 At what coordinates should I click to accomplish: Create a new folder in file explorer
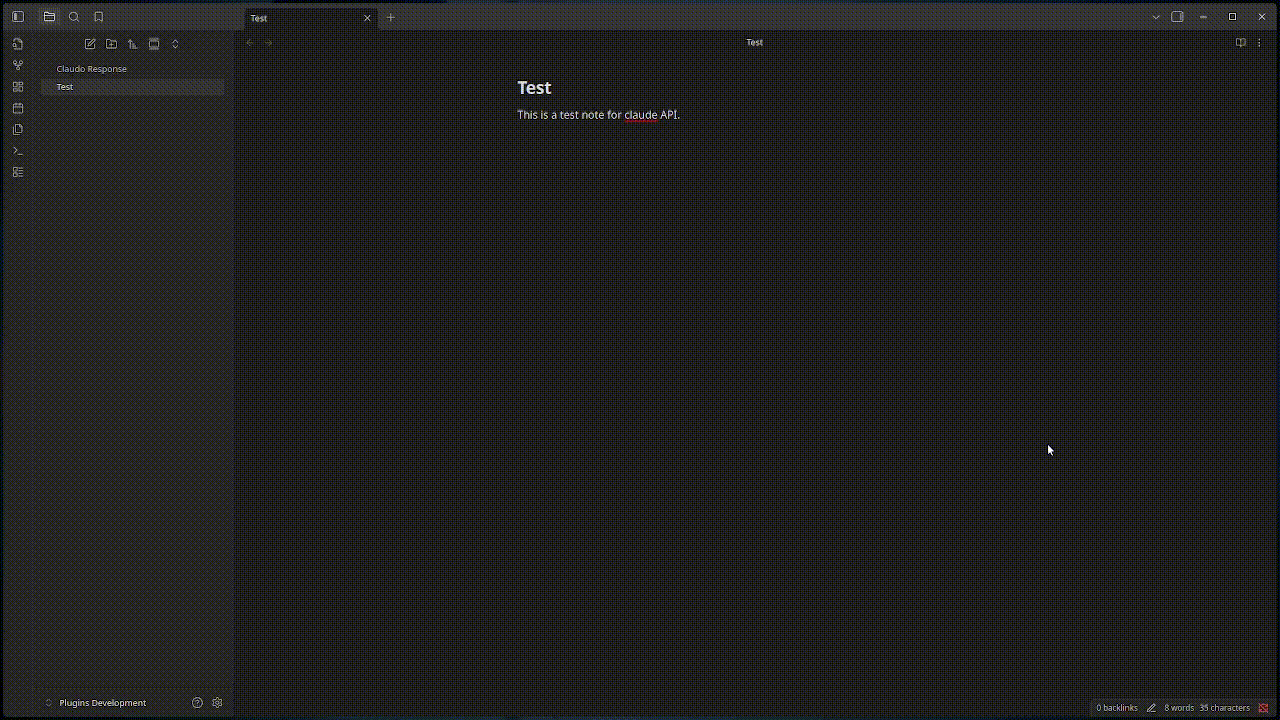click(x=111, y=44)
